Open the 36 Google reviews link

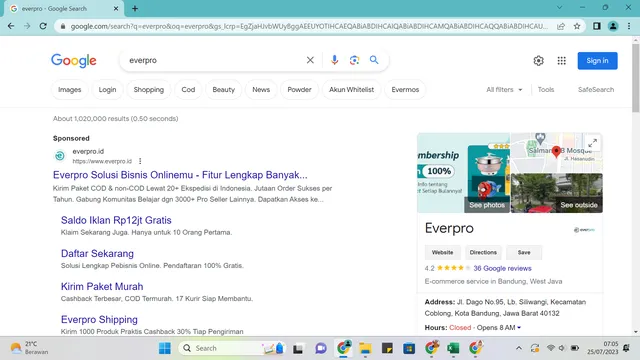point(502,268)
